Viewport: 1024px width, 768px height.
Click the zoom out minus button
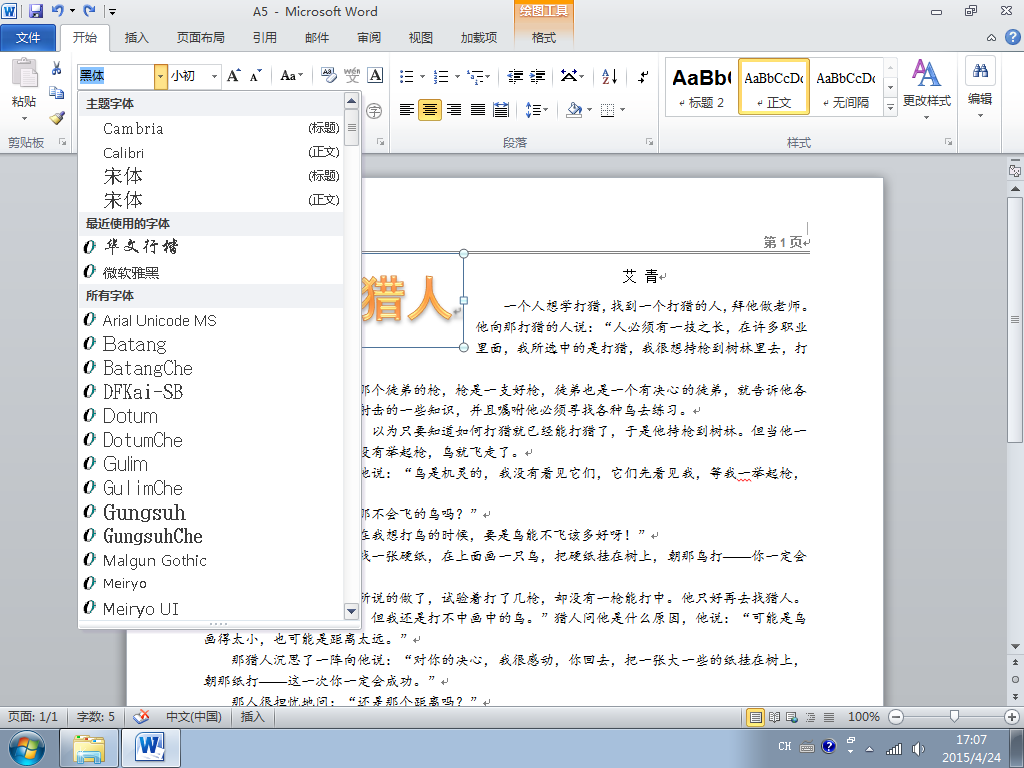click(896, 717)
